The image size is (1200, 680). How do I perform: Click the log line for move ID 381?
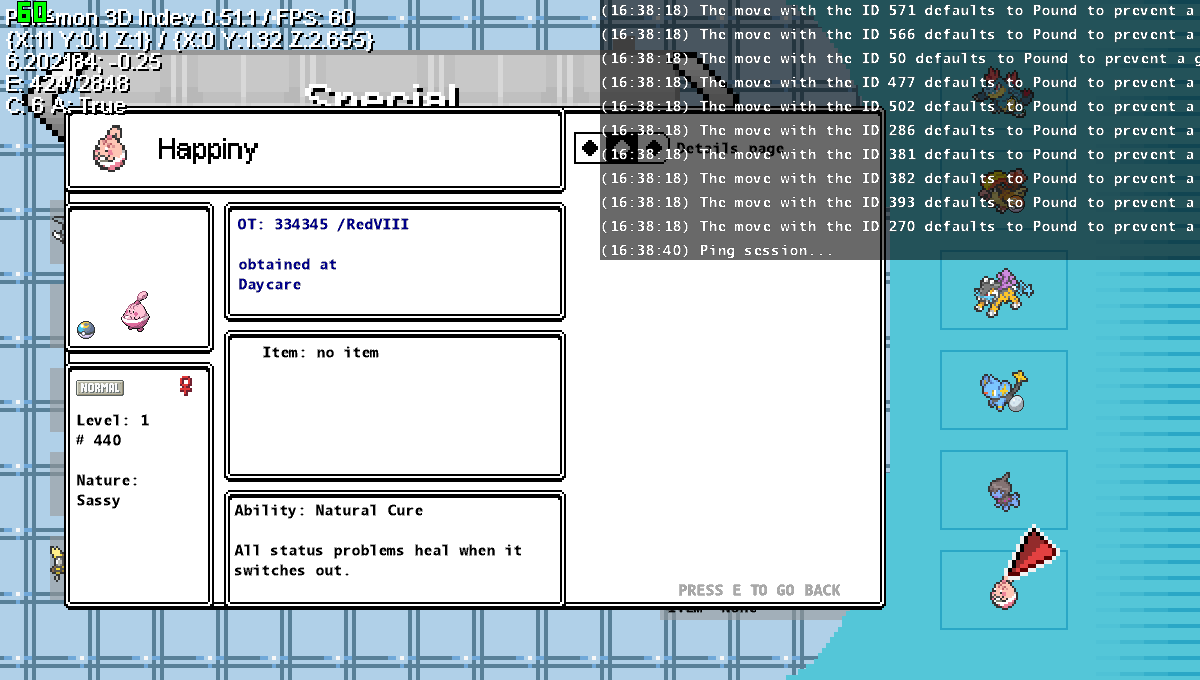900,154
